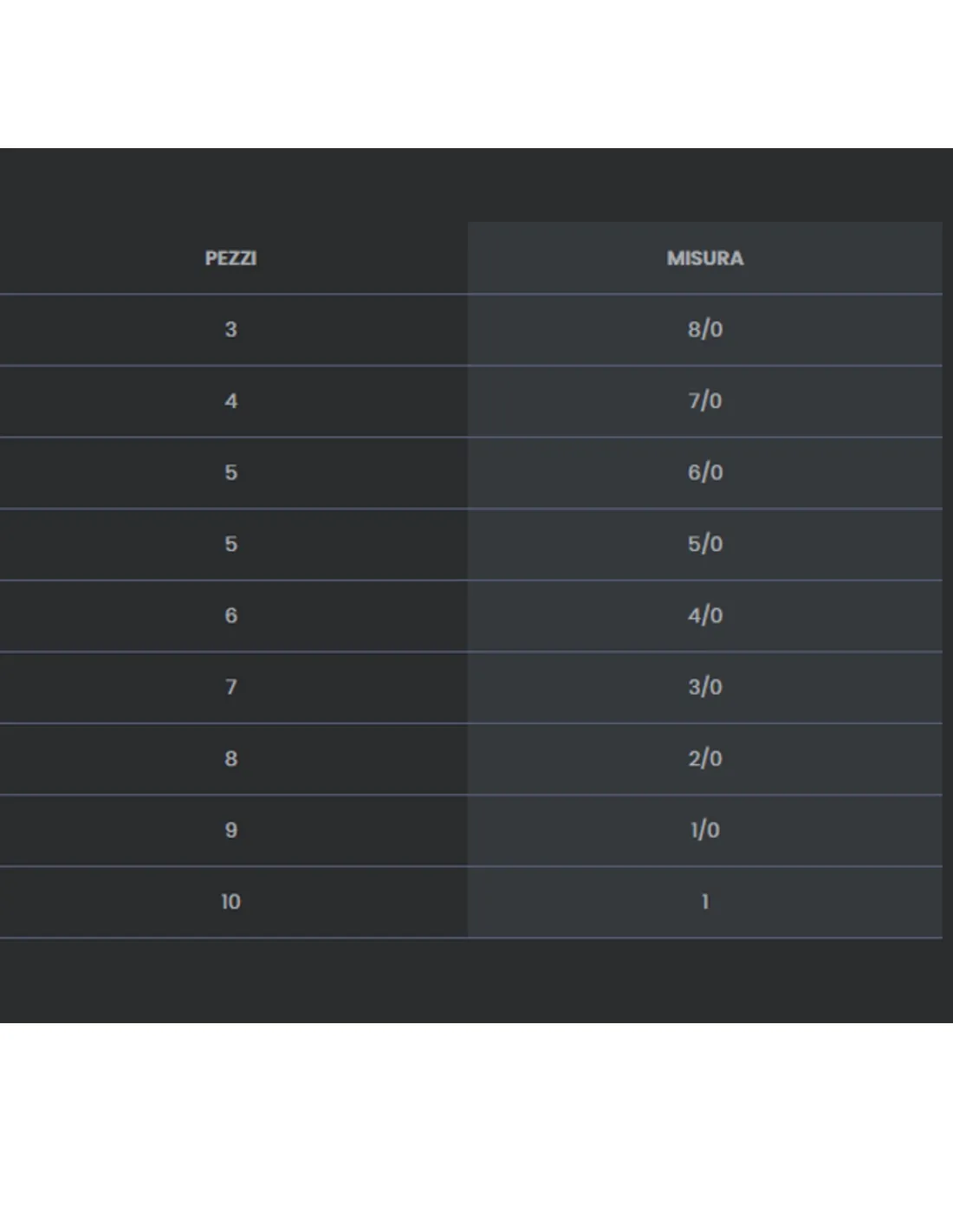Click the 10 pieces cell
Image resolution: width=953 pixels, height=1232 pixels.
click(230, 902)
